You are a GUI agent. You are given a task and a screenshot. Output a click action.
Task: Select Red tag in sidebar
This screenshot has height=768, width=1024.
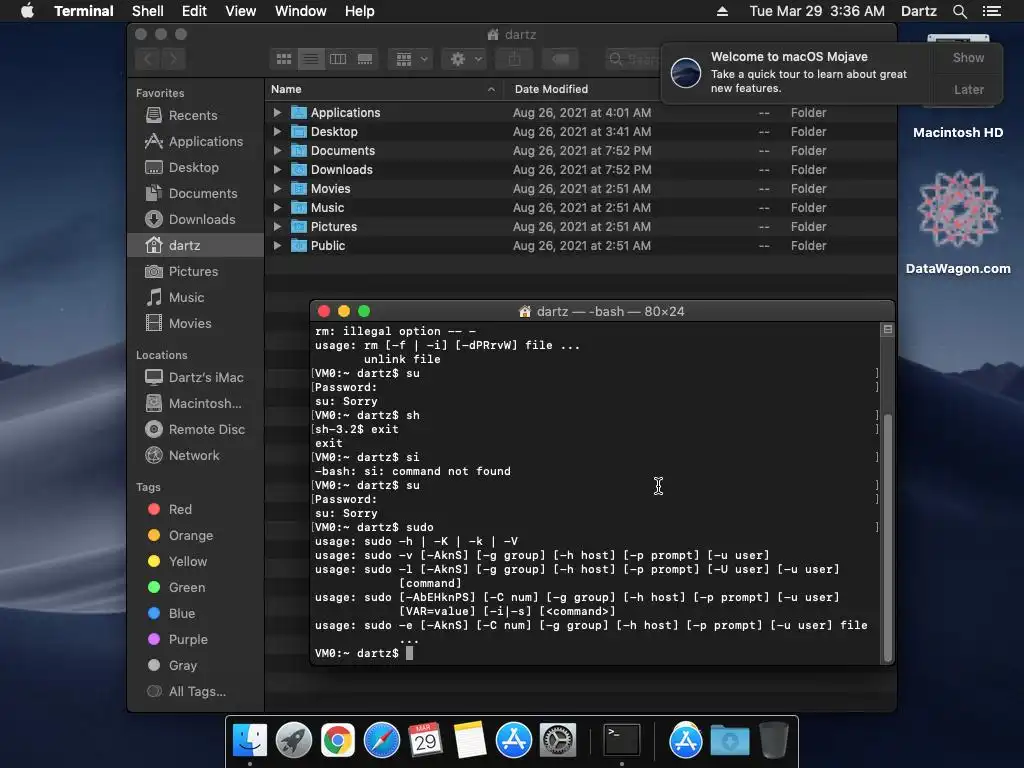196,509
